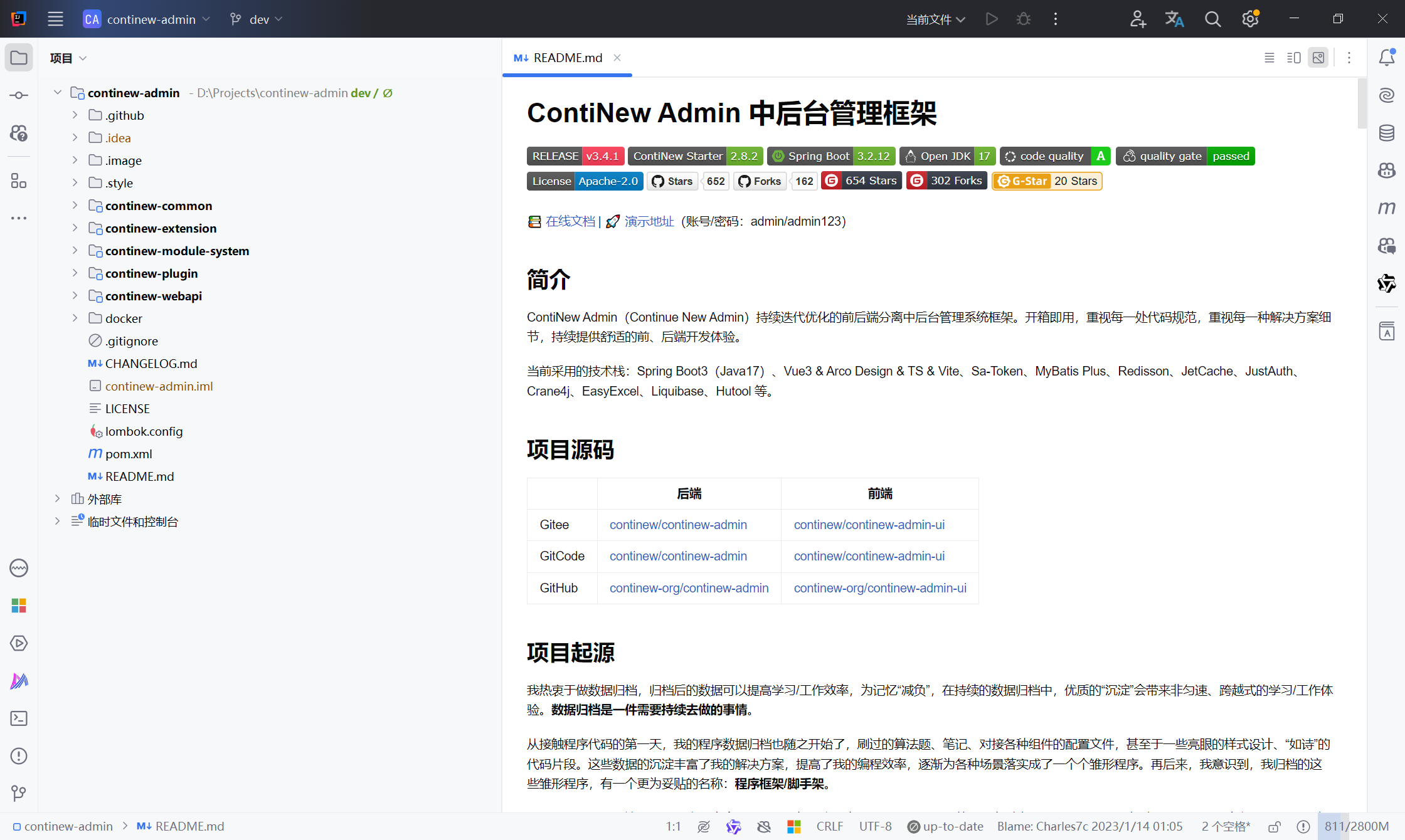Open the Project tool window folder icon
Viewport: 1405px width, 840px height.
coord(19,58)
